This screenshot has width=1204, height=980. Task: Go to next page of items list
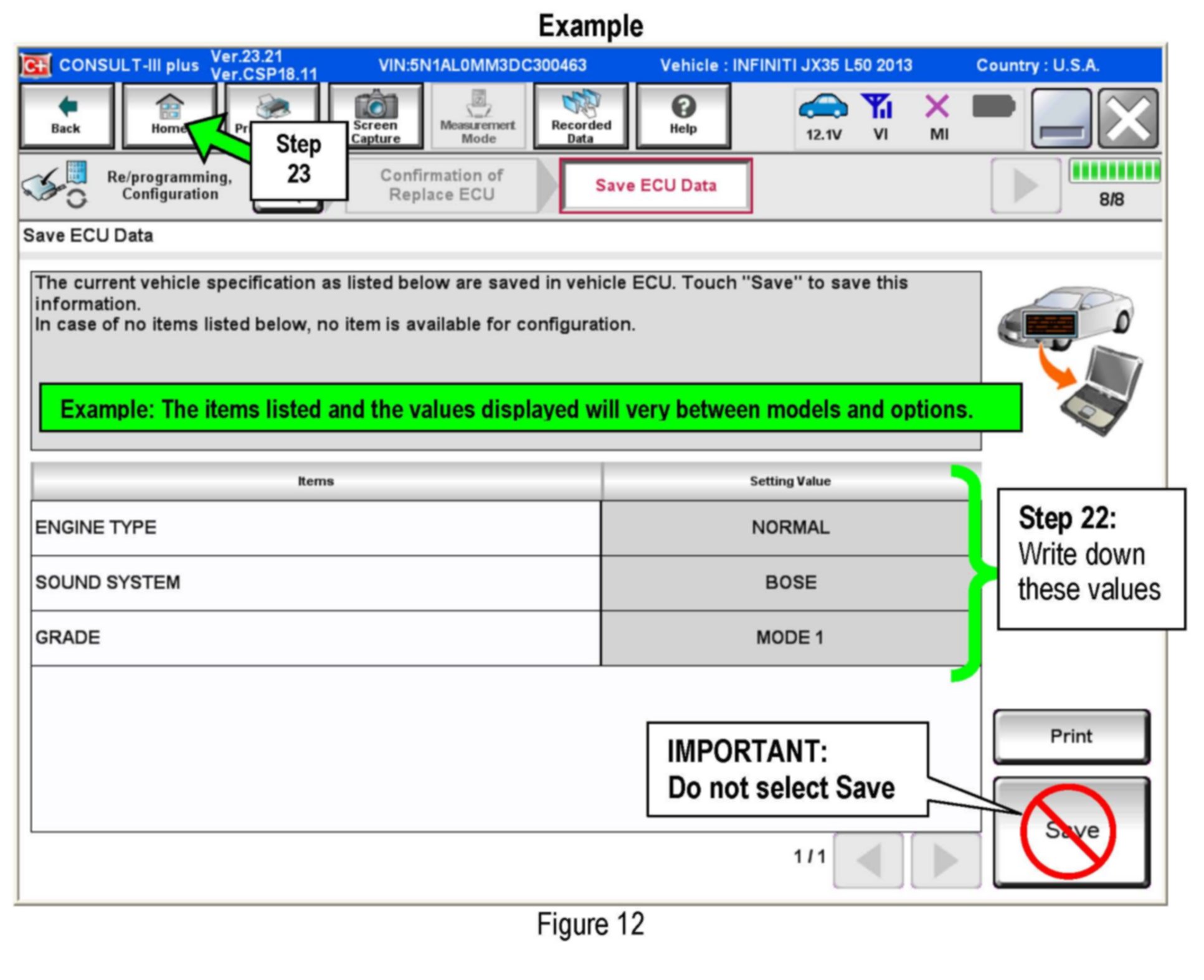[x=945, y=860]
